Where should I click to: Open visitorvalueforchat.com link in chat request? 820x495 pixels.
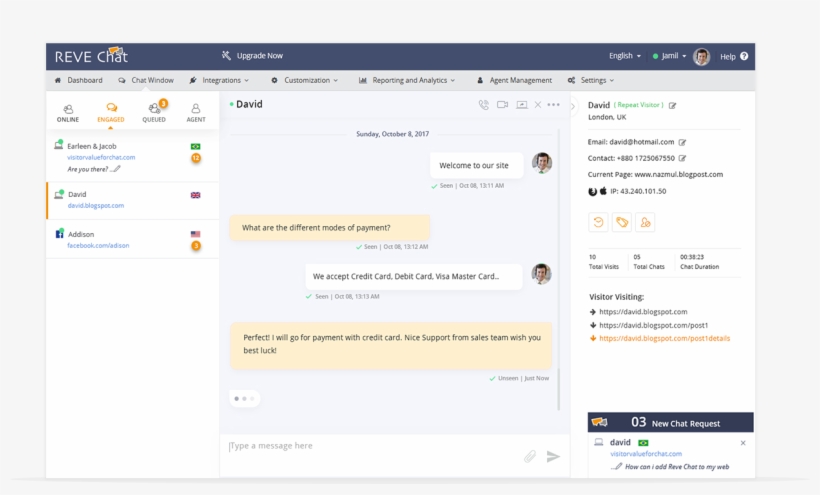pyautogui.click(x=646, y=454)
